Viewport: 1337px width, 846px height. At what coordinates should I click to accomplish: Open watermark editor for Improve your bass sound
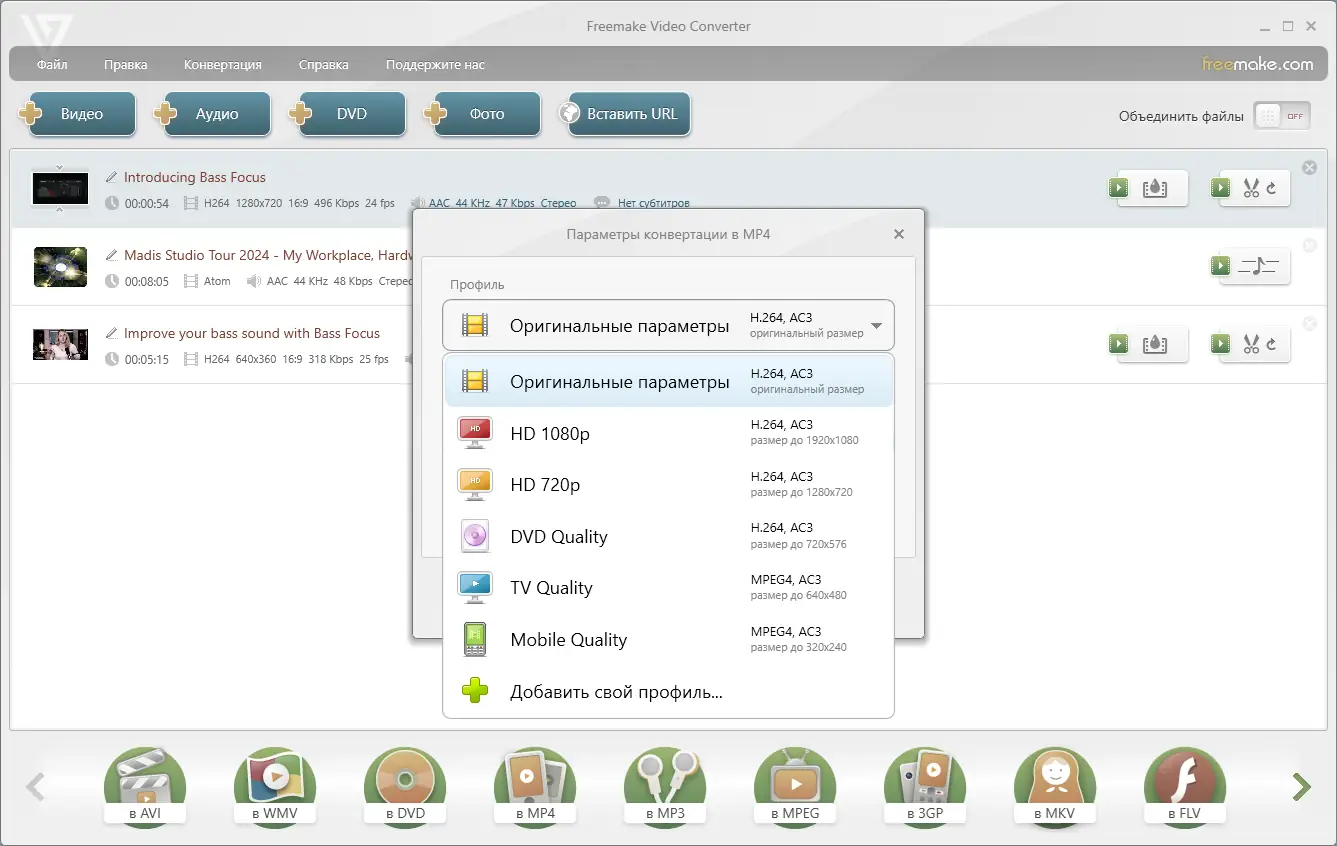coord(1148,344)
